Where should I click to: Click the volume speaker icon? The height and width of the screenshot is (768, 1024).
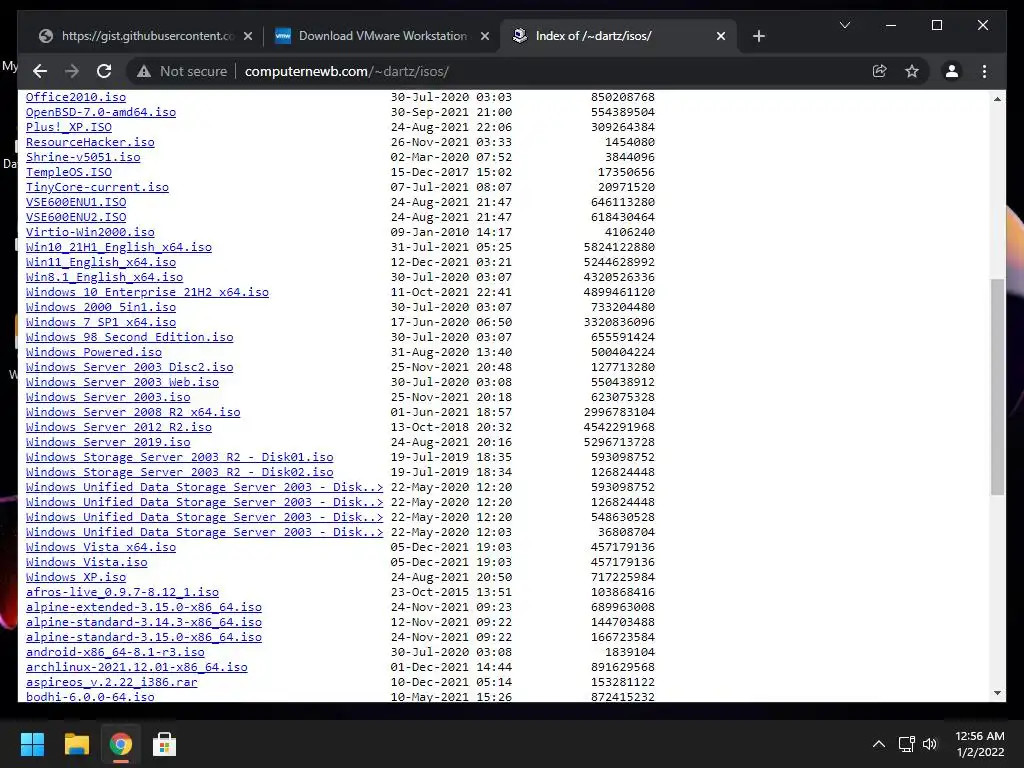point(930,744)
